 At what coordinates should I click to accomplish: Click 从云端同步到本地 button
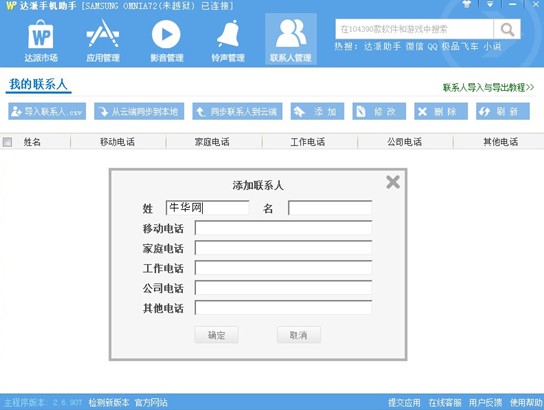pyautogui.click(x=139, y=111)
